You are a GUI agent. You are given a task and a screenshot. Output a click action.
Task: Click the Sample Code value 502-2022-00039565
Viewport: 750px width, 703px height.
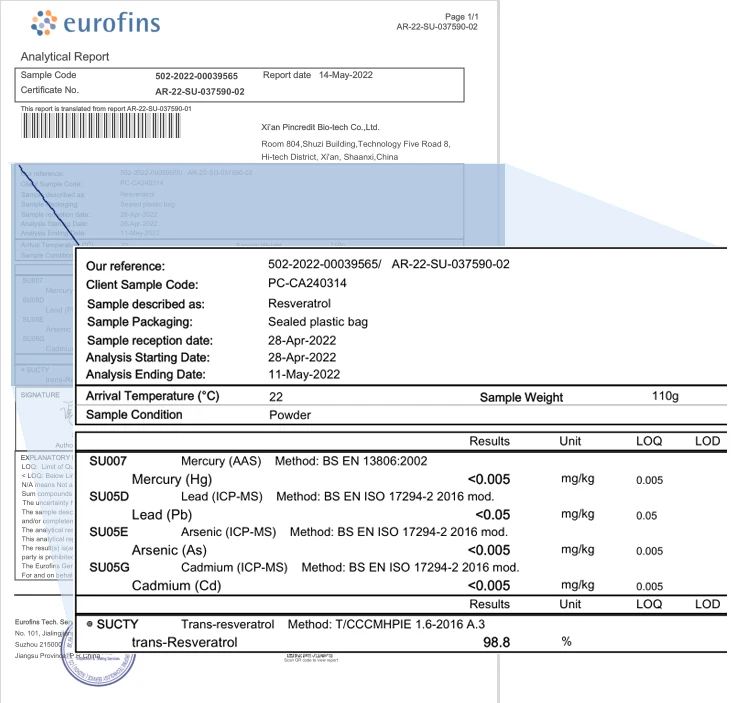coord(196,76)
